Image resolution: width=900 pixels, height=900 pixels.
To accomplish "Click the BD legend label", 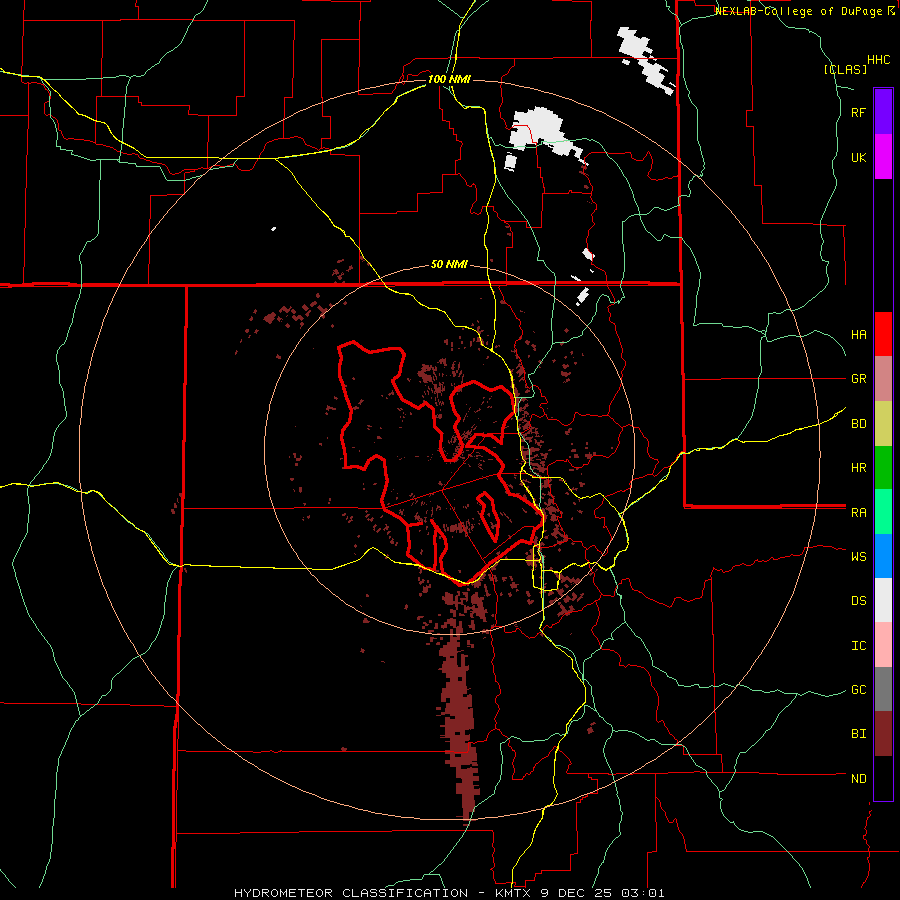I will [858, 424].
